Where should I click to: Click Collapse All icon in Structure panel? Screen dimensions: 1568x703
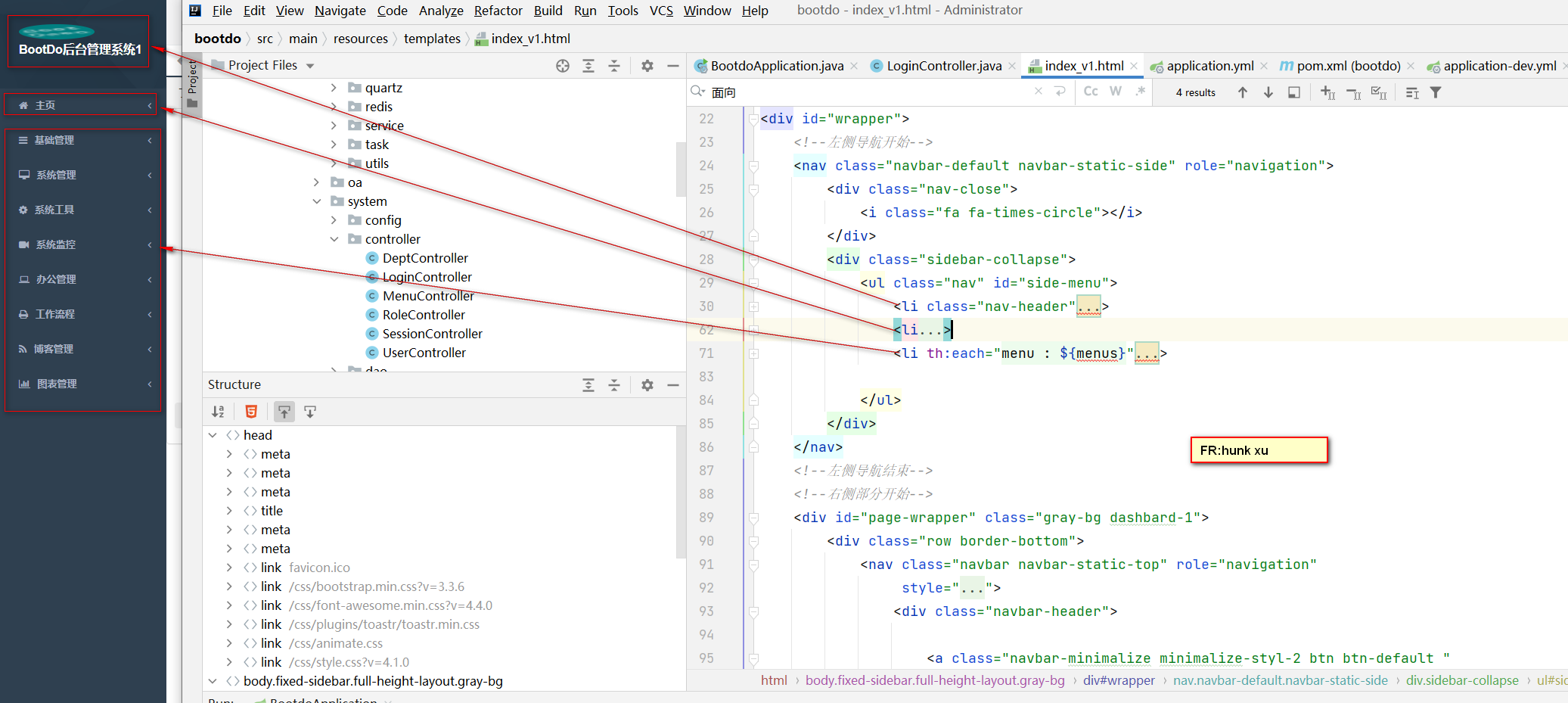pyautogui.click(x=614, y=385)
